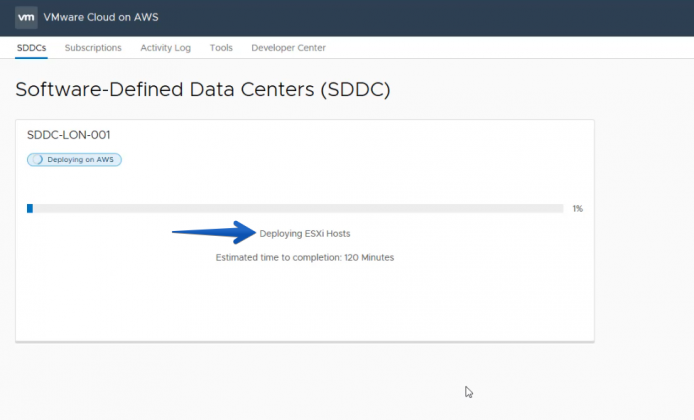694x420 pixels.
Task: Open the Developer Center tab
Action: click(x=288, y=48)
